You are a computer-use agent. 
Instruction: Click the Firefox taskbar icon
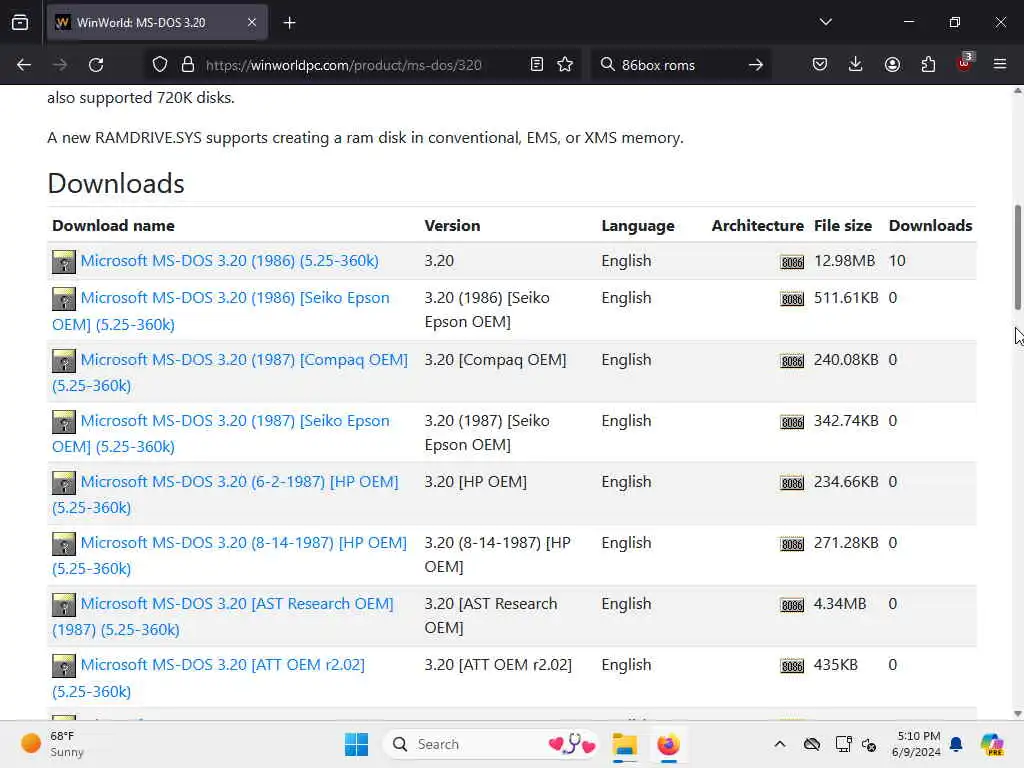[x=668, y=744]
